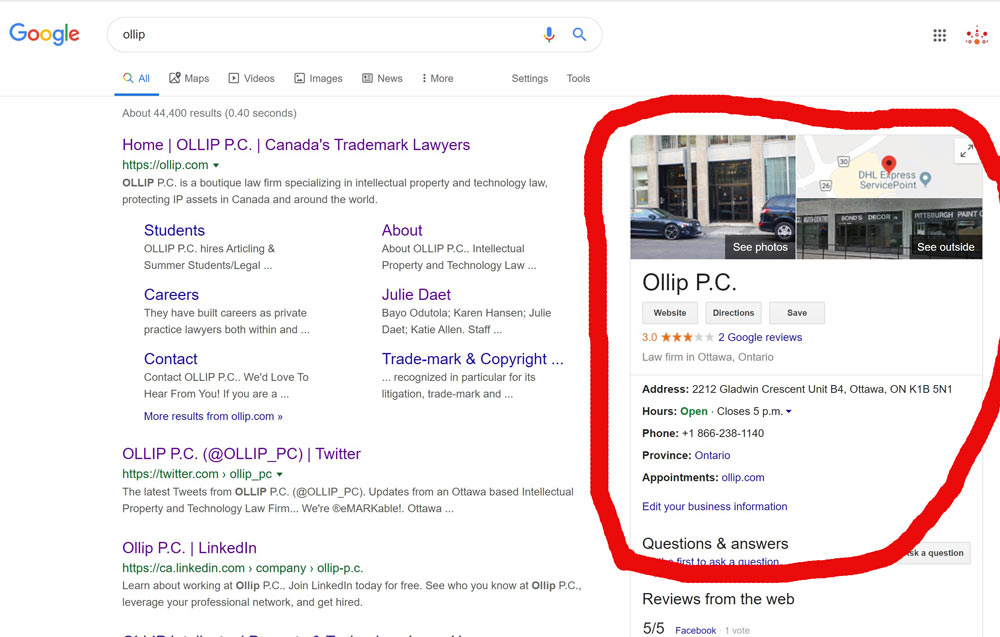Click the Save button
The image size is (1000, 637).
797,313
